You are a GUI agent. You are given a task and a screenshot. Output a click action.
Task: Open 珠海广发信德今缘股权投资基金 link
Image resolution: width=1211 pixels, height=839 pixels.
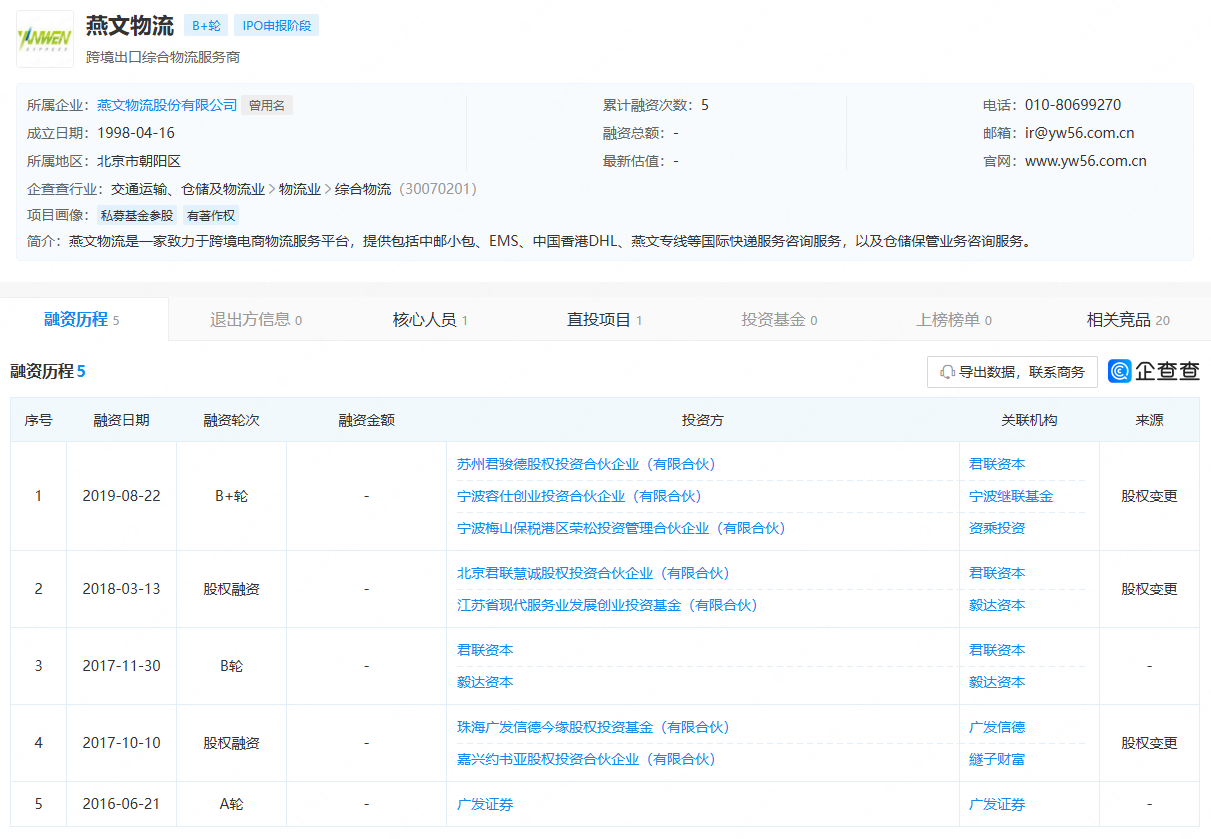point(593,727)
